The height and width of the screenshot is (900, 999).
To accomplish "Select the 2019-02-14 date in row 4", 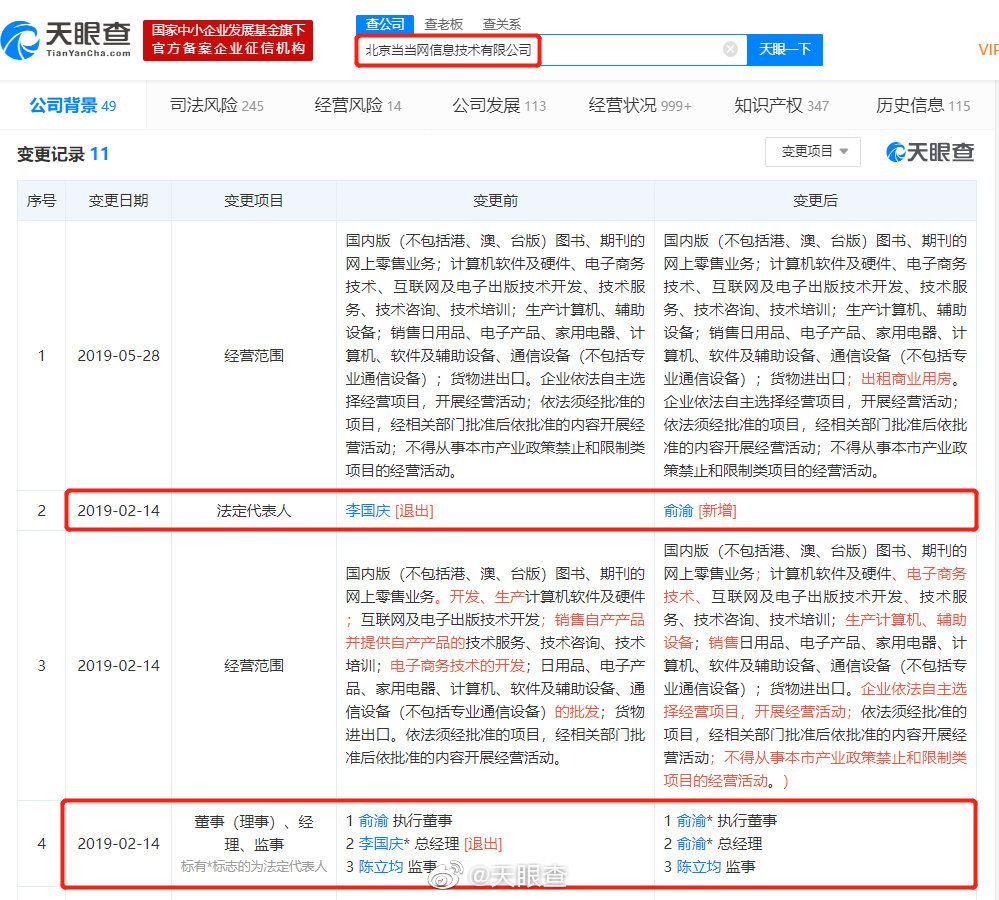I will pos(119,843).
